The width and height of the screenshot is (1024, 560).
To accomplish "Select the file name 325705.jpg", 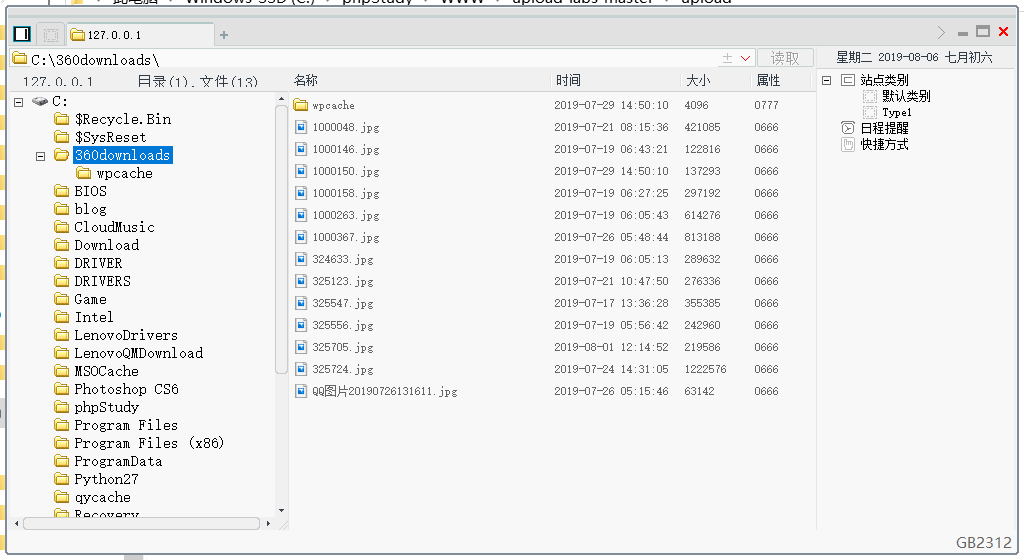I will point(343,347).
